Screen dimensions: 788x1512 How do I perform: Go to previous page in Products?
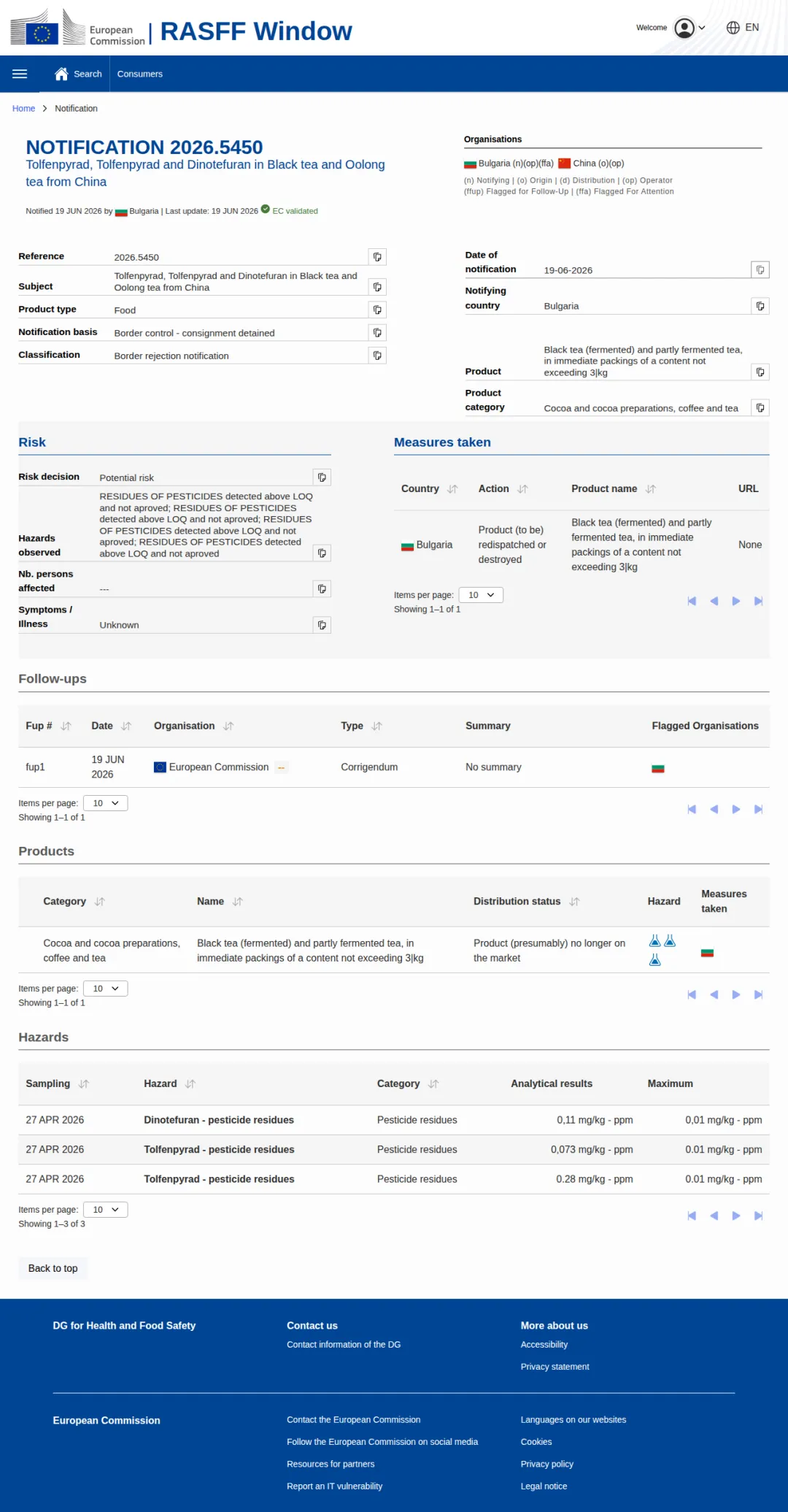point(714,994)
